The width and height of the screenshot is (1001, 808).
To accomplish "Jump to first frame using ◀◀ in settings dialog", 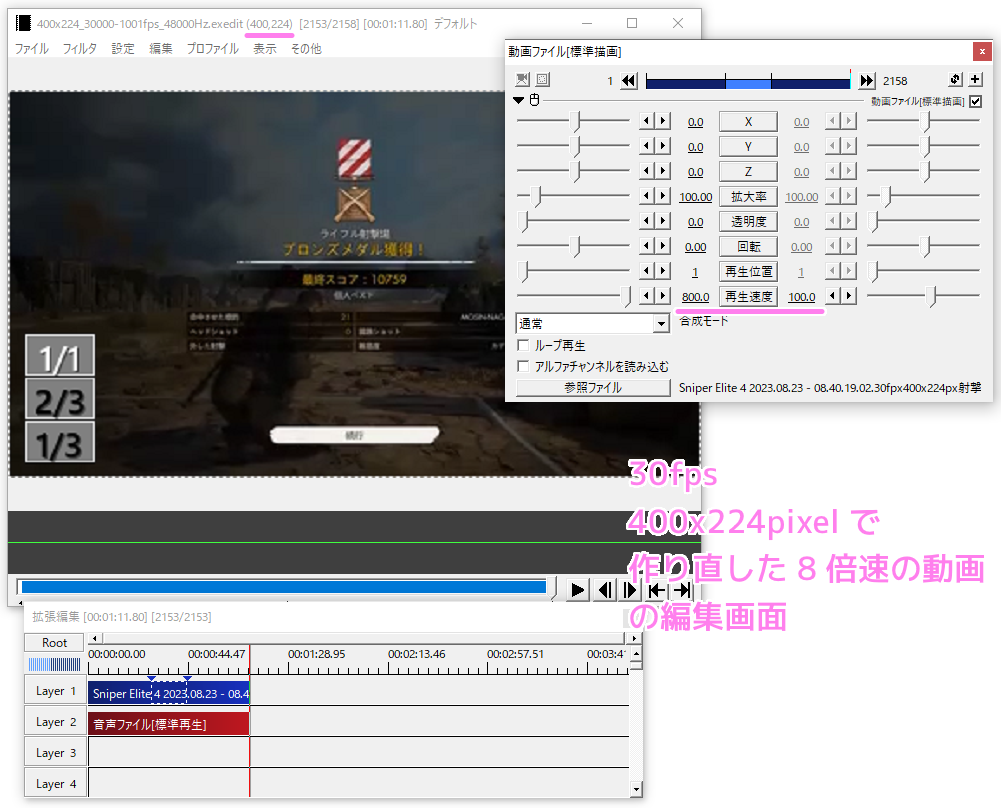I will pos(629,80).
